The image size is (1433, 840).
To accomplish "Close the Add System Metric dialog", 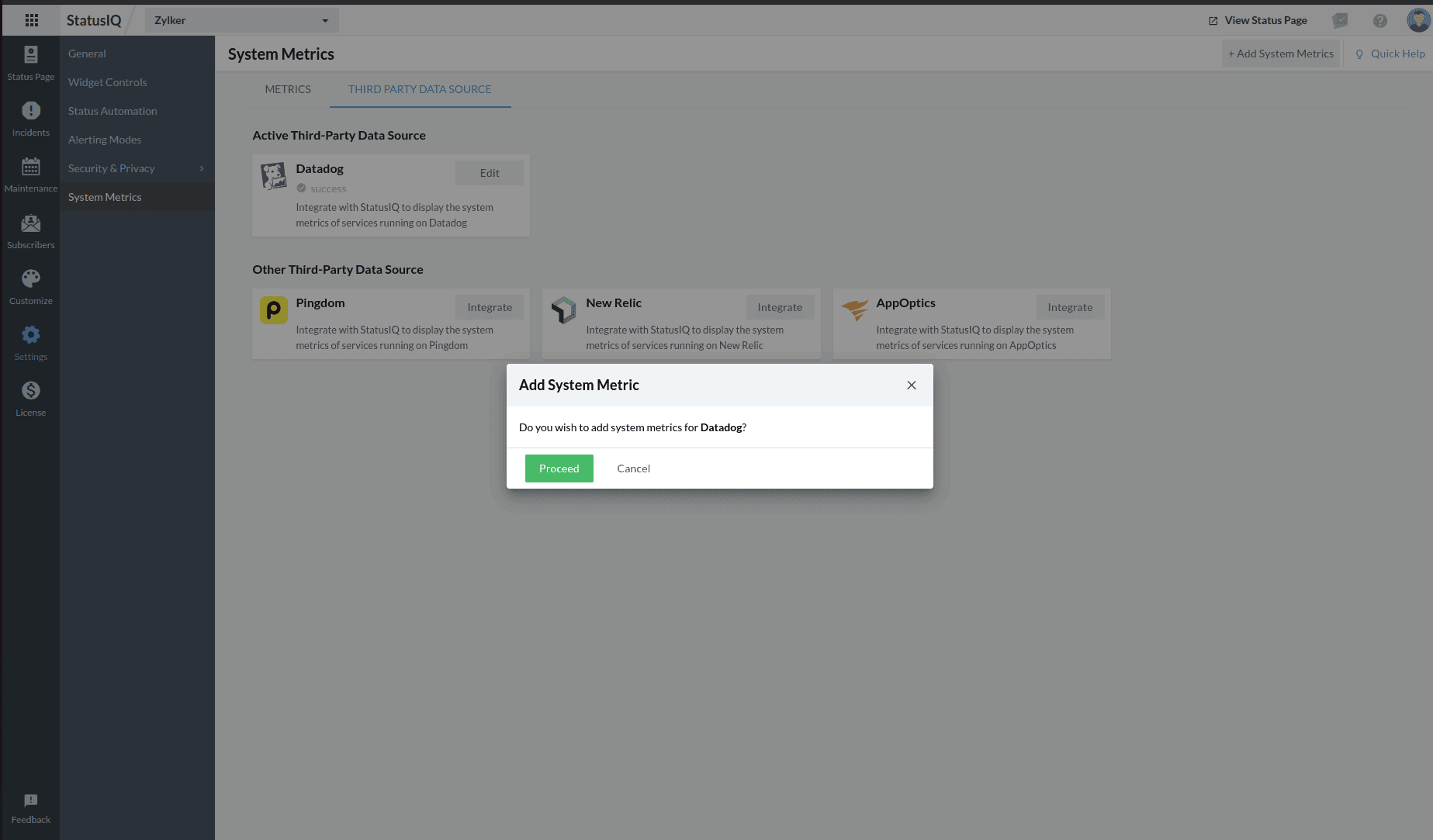I will click(x=912, y=385).
